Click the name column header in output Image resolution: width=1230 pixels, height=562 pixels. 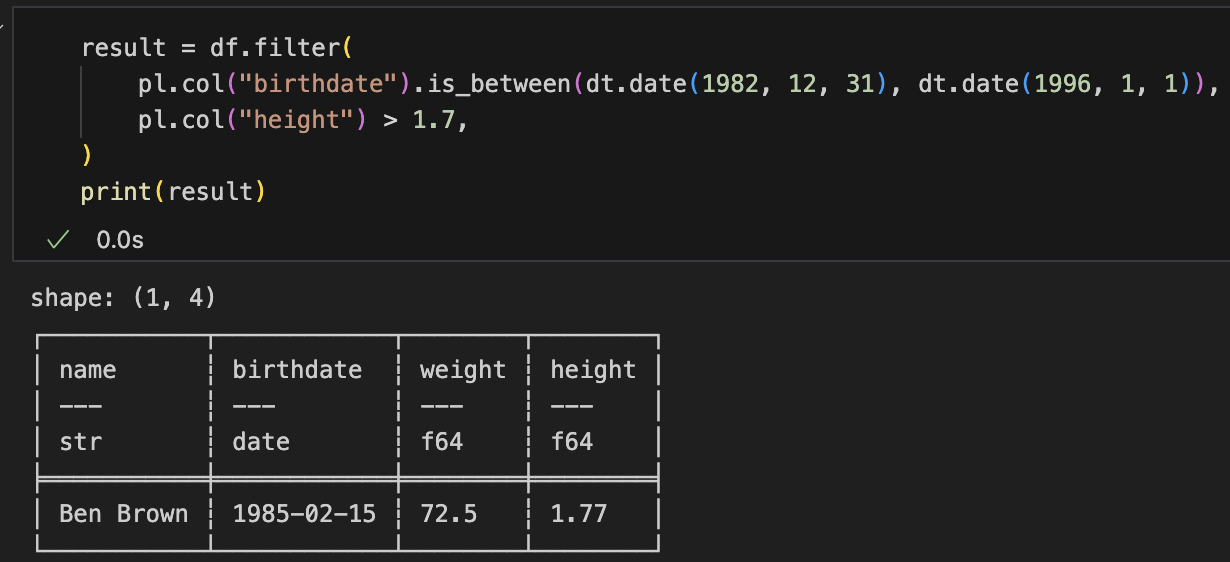[x=88, y=370]
